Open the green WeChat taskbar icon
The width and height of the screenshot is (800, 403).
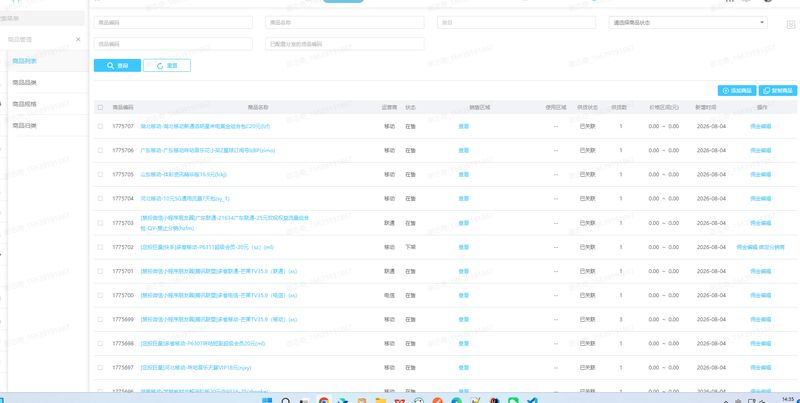(x=513, y=401)
